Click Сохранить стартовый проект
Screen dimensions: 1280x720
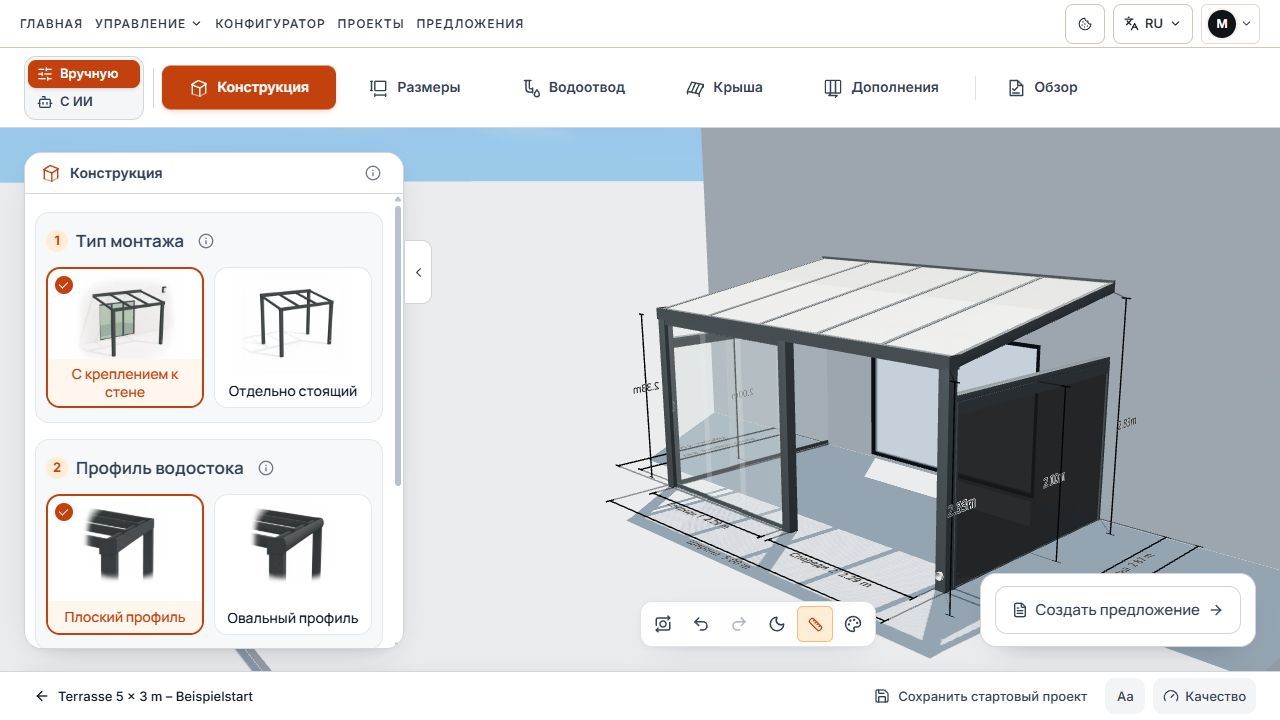[981, 696]
